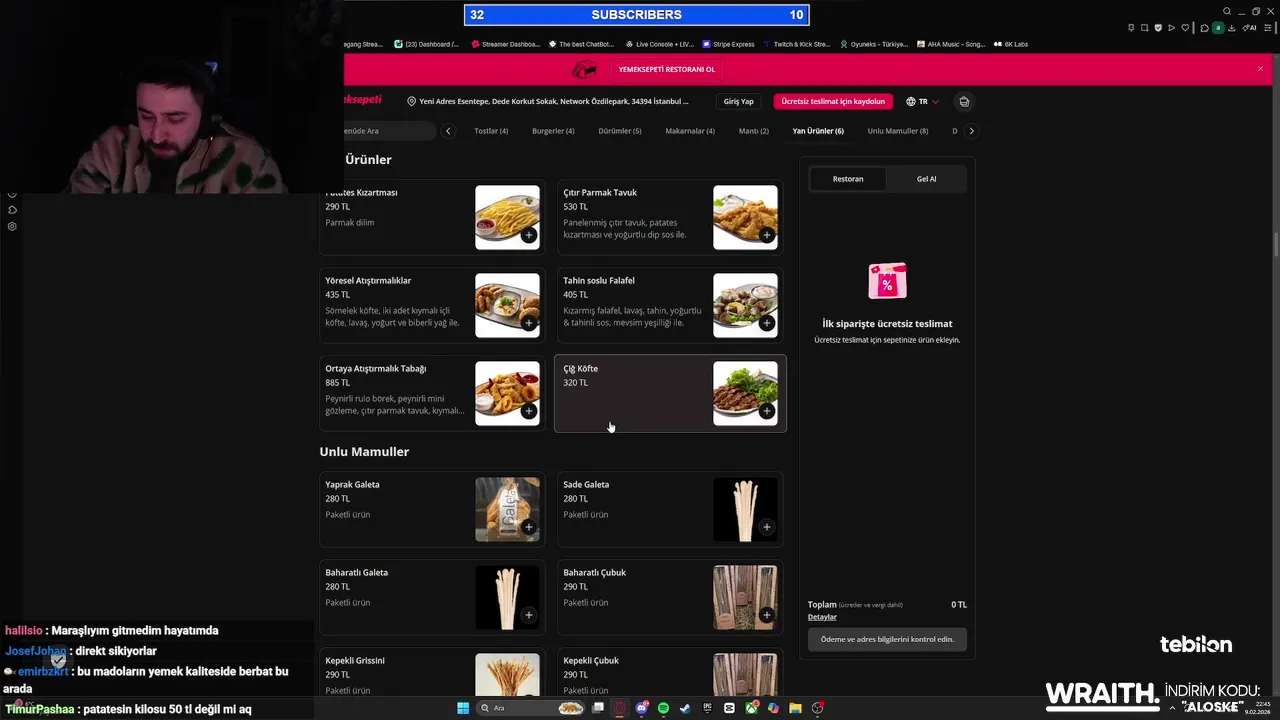Open Steam from the taskbar
Screen dimensions: 1280x720
point(685,708)
